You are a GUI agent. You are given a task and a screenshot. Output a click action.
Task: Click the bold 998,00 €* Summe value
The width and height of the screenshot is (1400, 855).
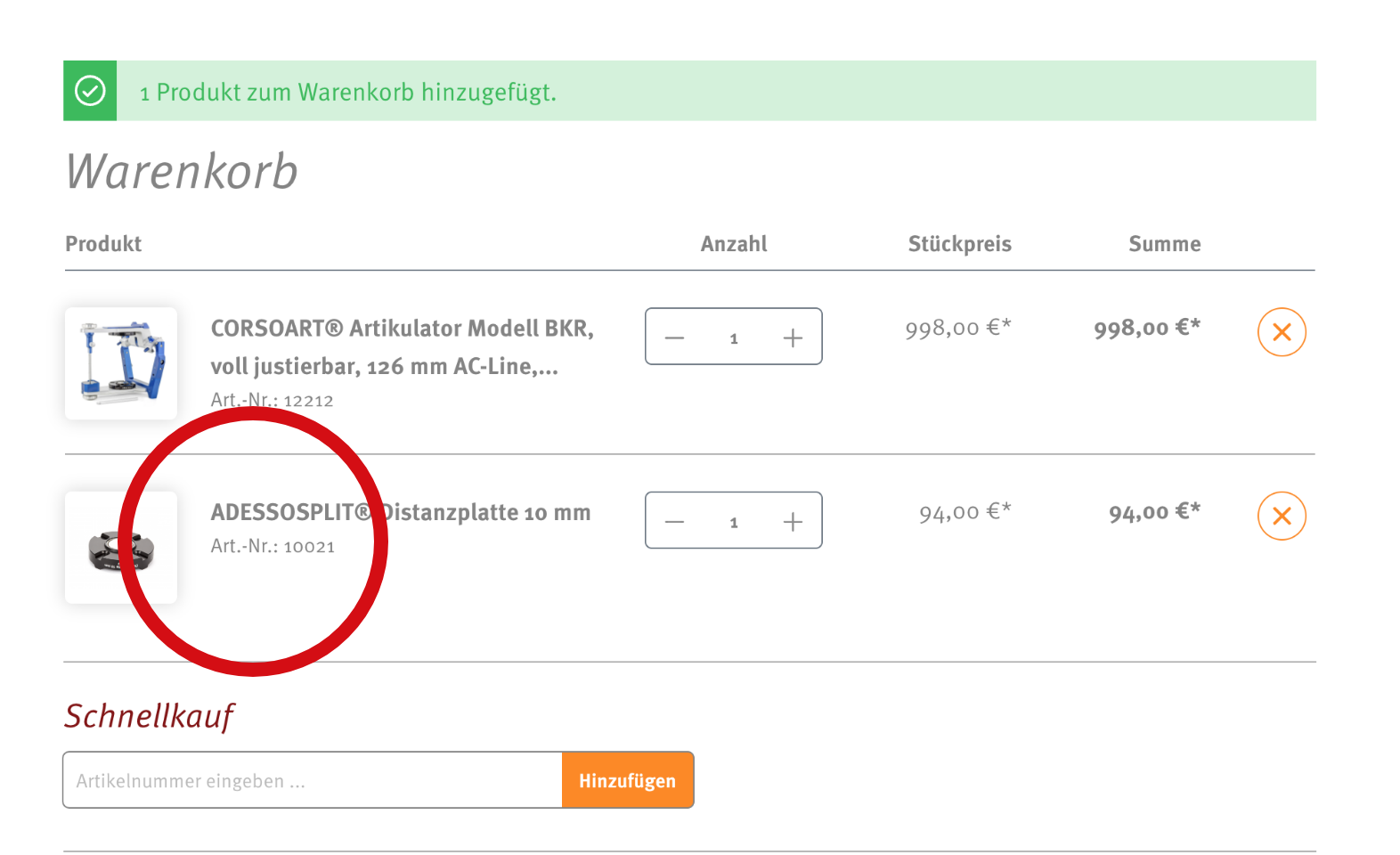pos(1147,329)
